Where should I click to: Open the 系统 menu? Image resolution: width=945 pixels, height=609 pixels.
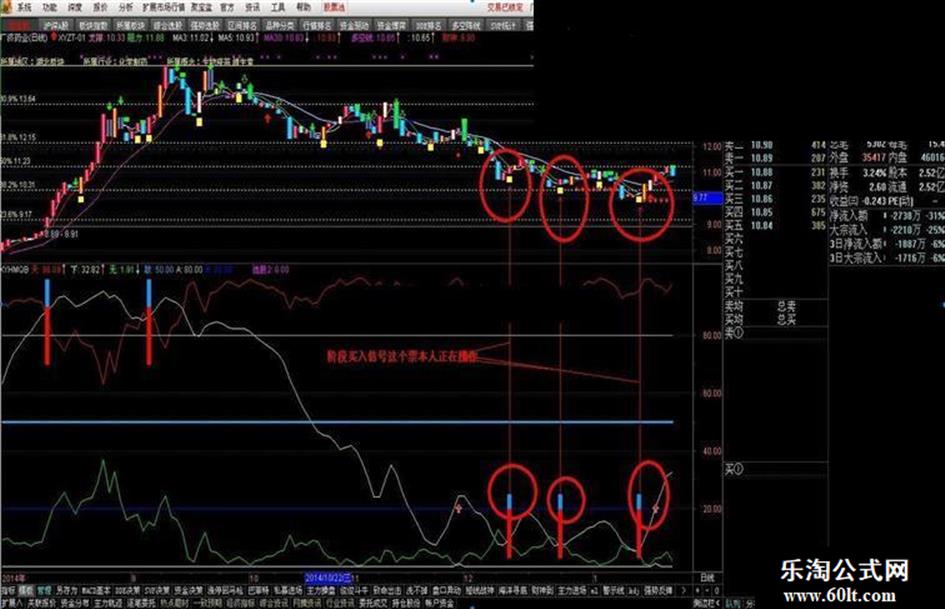[x=24, y=8]
